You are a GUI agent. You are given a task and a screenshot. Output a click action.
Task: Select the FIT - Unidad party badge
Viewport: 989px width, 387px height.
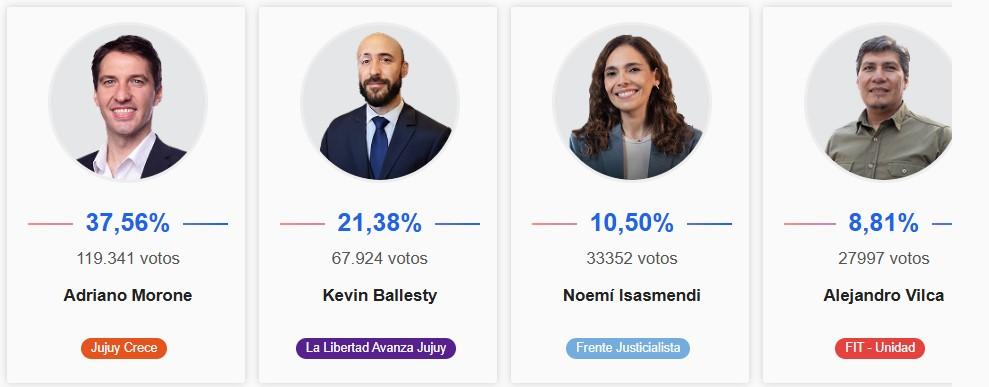click(882, 348)
